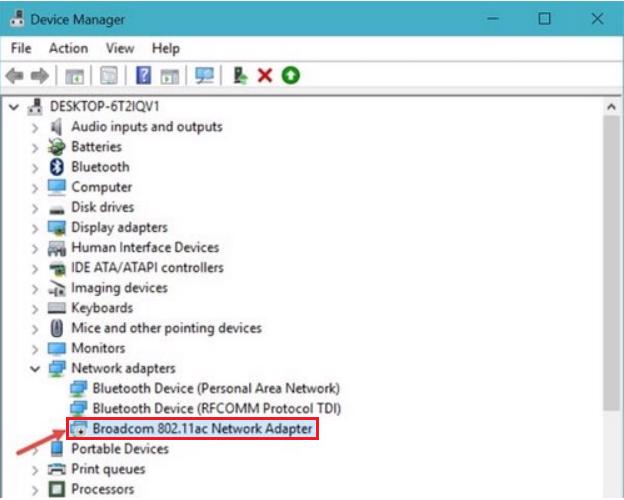The image size is (624, 500).
Task: Open the Help menu
Action: [x=166, y=49]
